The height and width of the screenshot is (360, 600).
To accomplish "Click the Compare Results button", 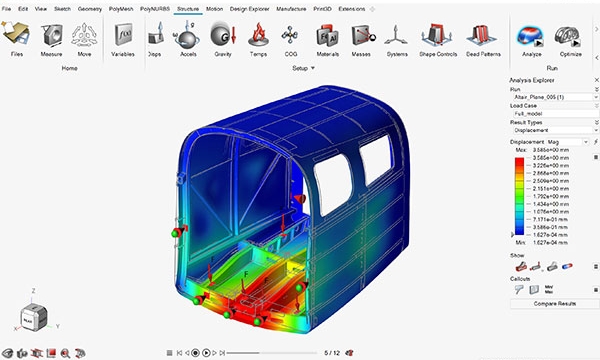I will click(x=554, y=303).
